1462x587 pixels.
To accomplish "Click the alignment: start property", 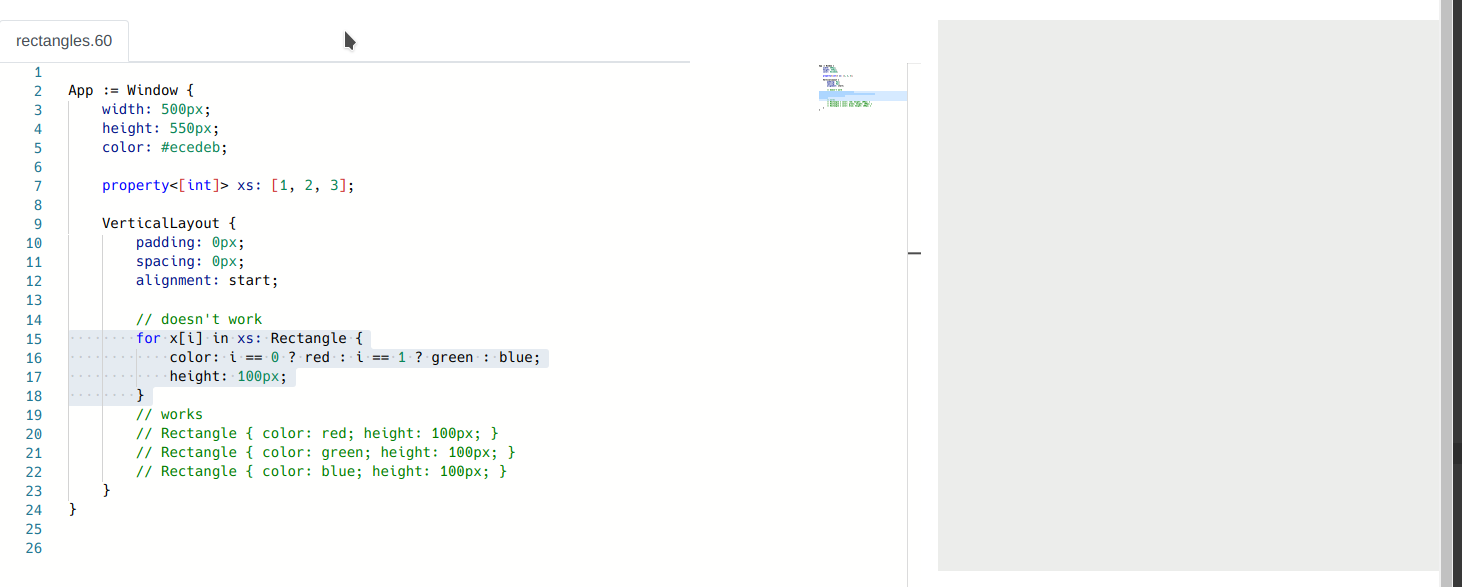I will pyautogui.click(x=206, y=280).
